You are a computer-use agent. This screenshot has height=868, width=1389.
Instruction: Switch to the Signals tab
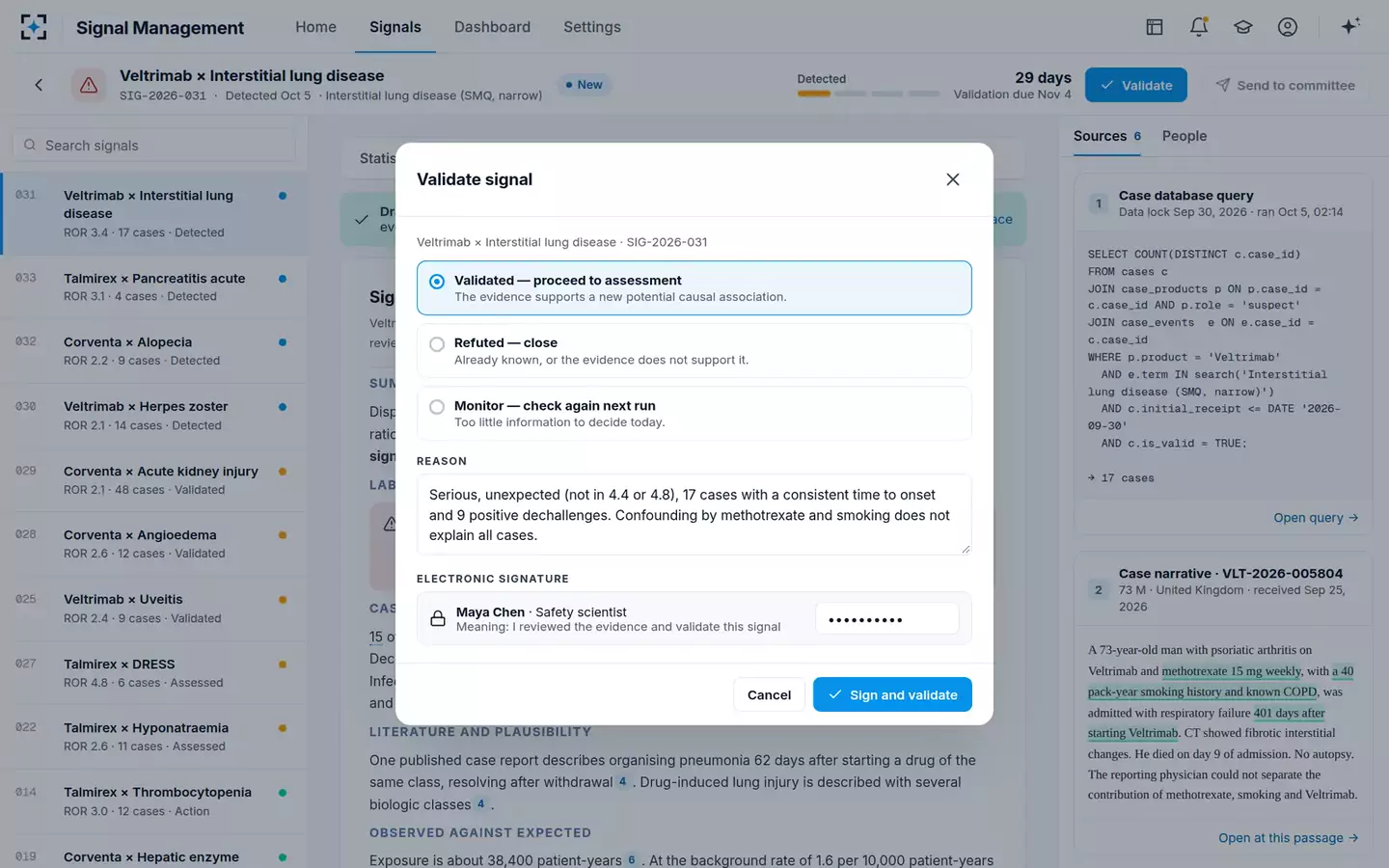tap(395, 27)
